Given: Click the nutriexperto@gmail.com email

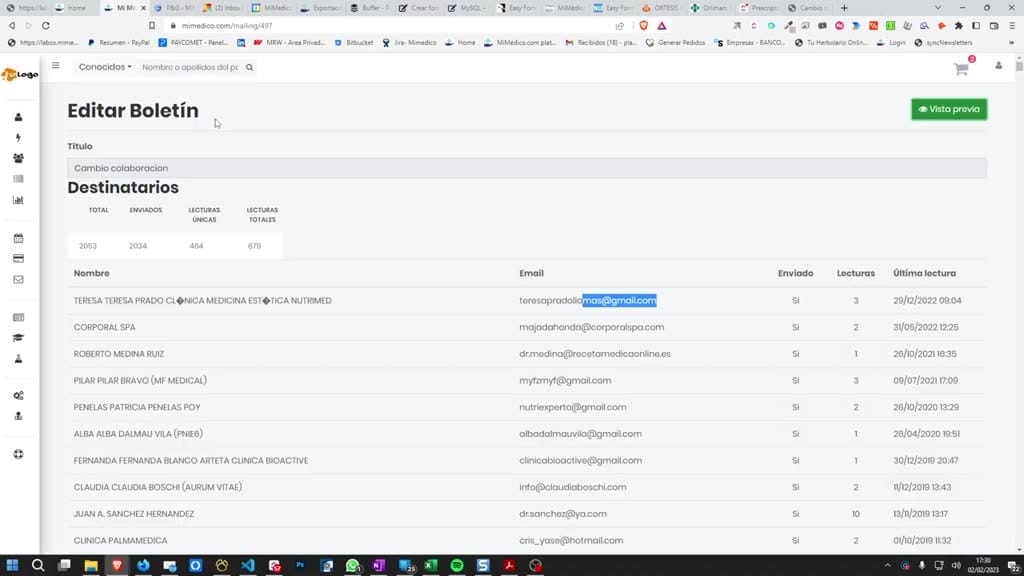Looking at the screenshot, I should pyautogui.click(x=573, y=407).
